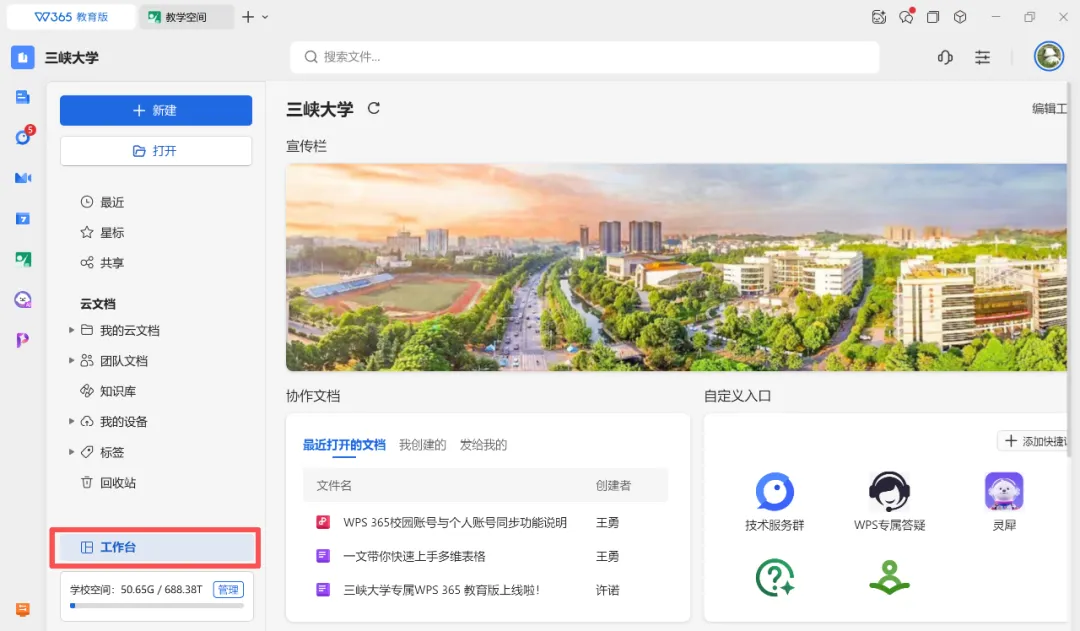
Task: Open the video meeting icon in rail
Action: tap(23, 178)
